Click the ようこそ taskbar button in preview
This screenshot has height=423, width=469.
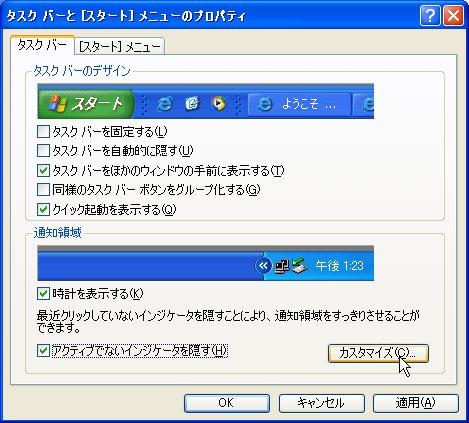(299, 105)
